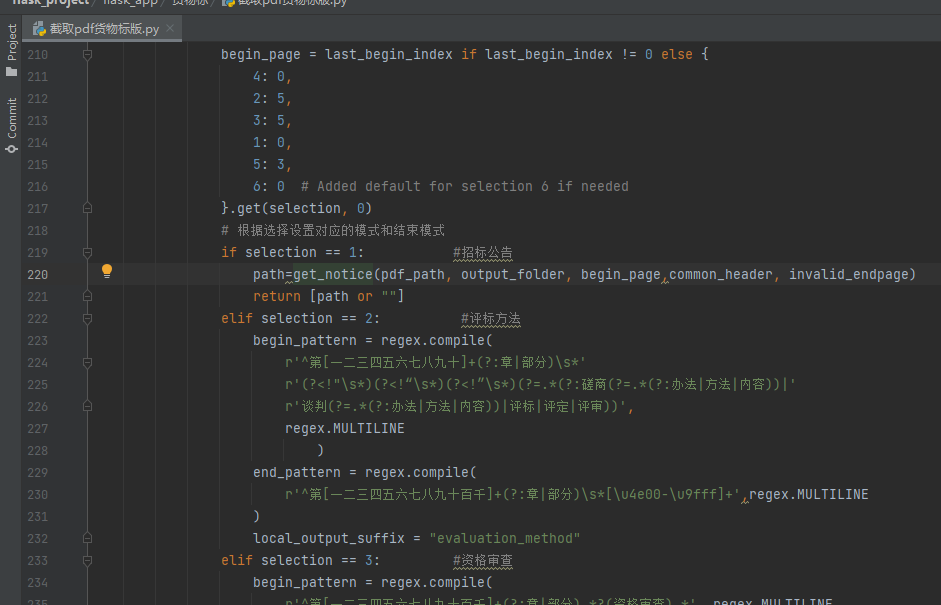Click regex.MULTILINE on line 227
Viewport: 941px width, 605px height.
coord(344,428)
